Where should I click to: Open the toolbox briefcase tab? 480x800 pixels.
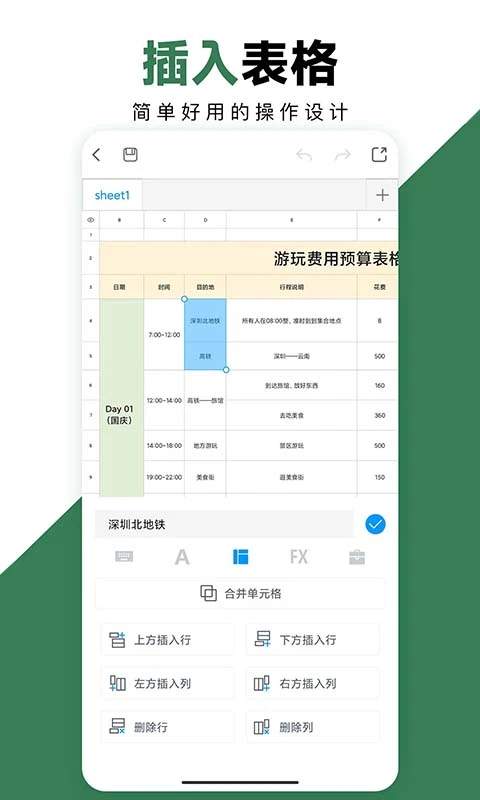click(357, 557)
